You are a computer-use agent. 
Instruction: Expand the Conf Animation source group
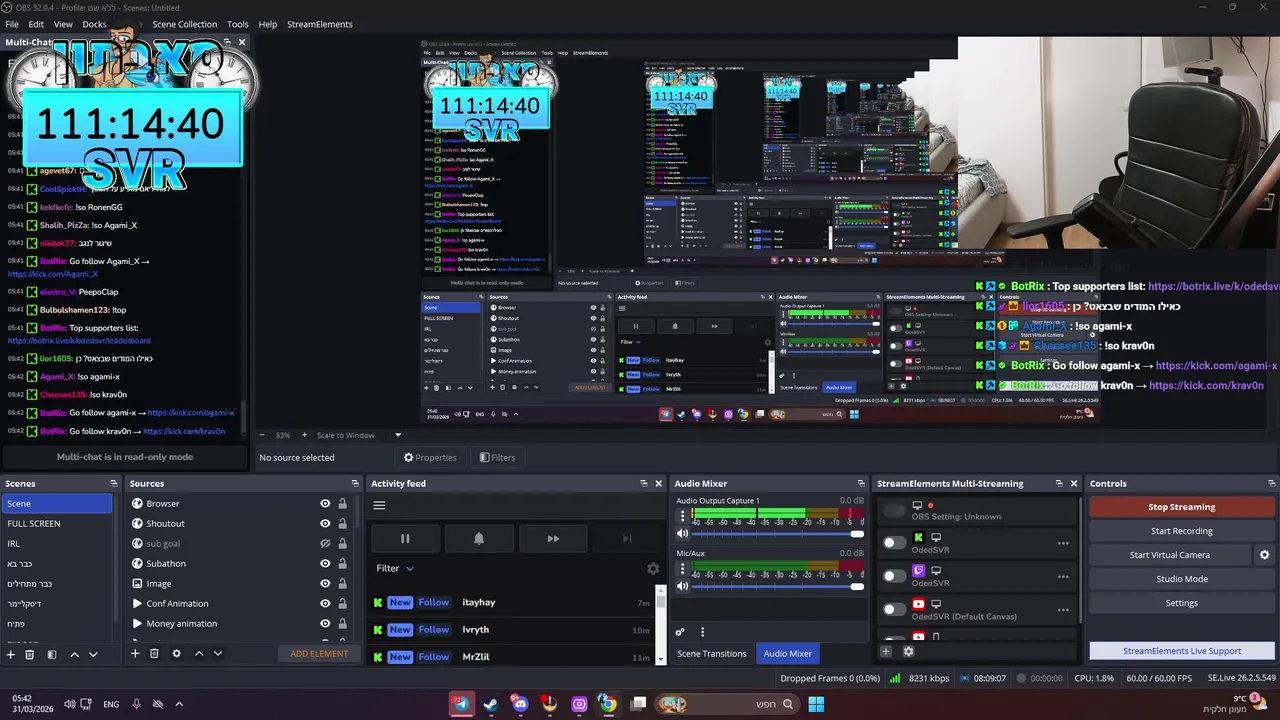point(137,604)
